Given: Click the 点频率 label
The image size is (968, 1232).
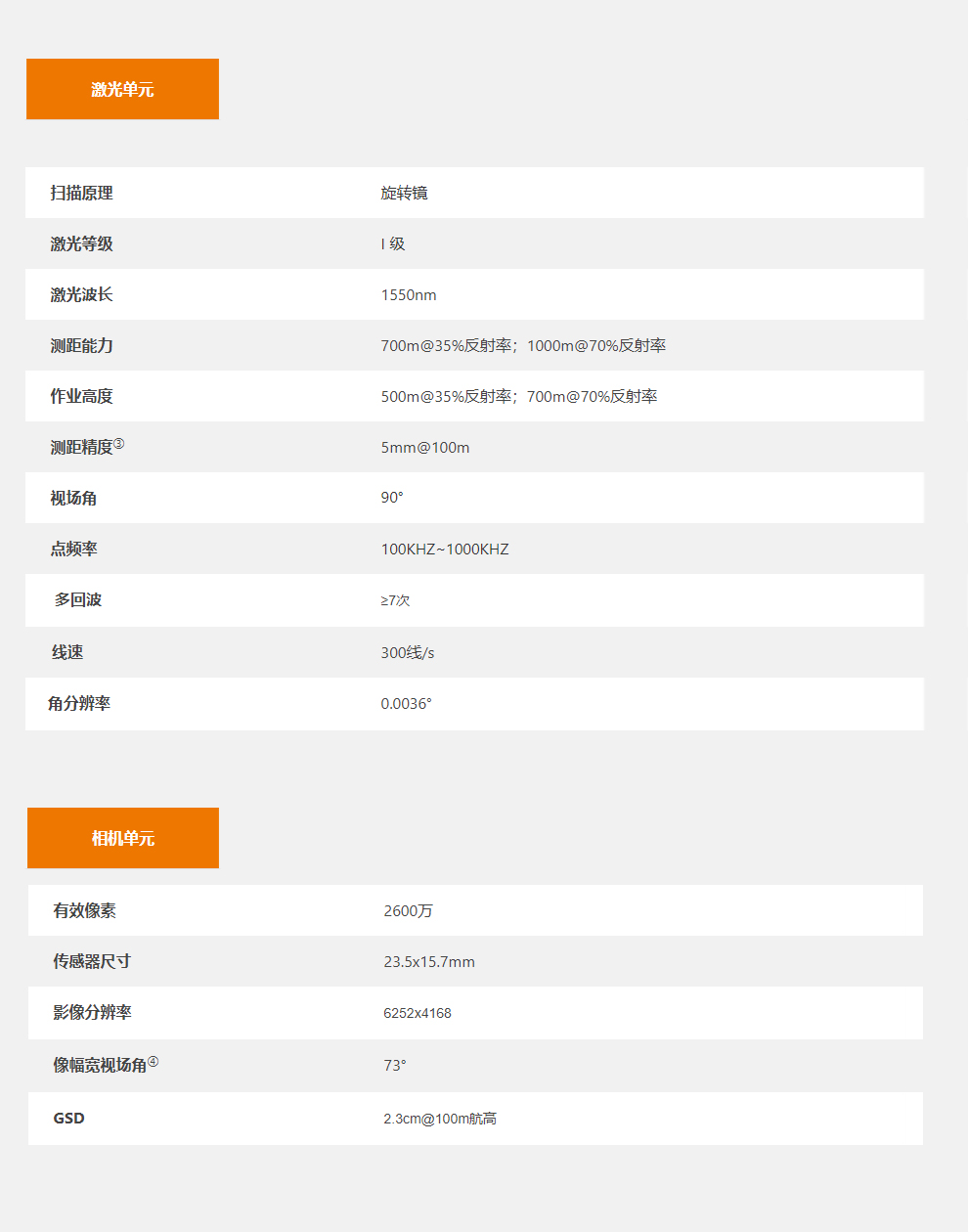Looking at the screenshot, I should 74,550.
